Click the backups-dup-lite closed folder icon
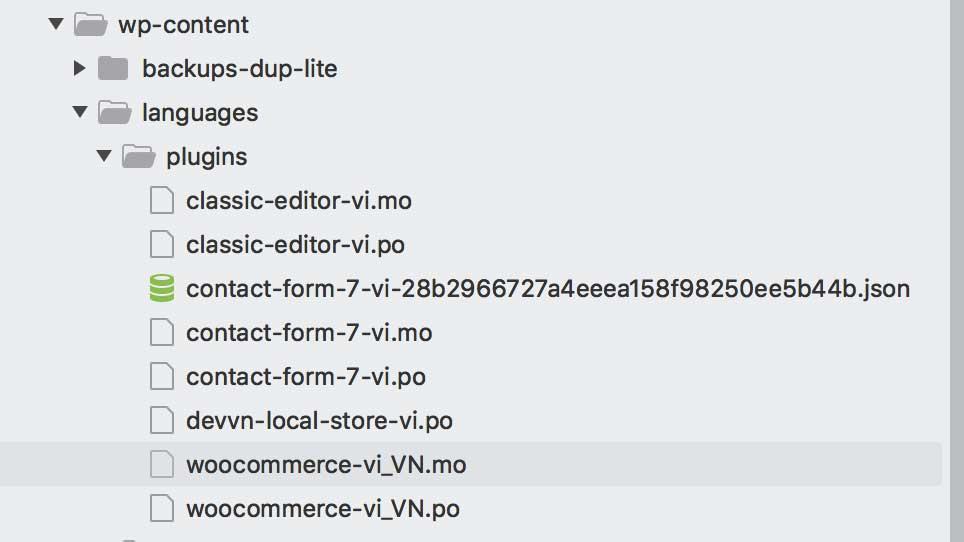 pos(113,68)
